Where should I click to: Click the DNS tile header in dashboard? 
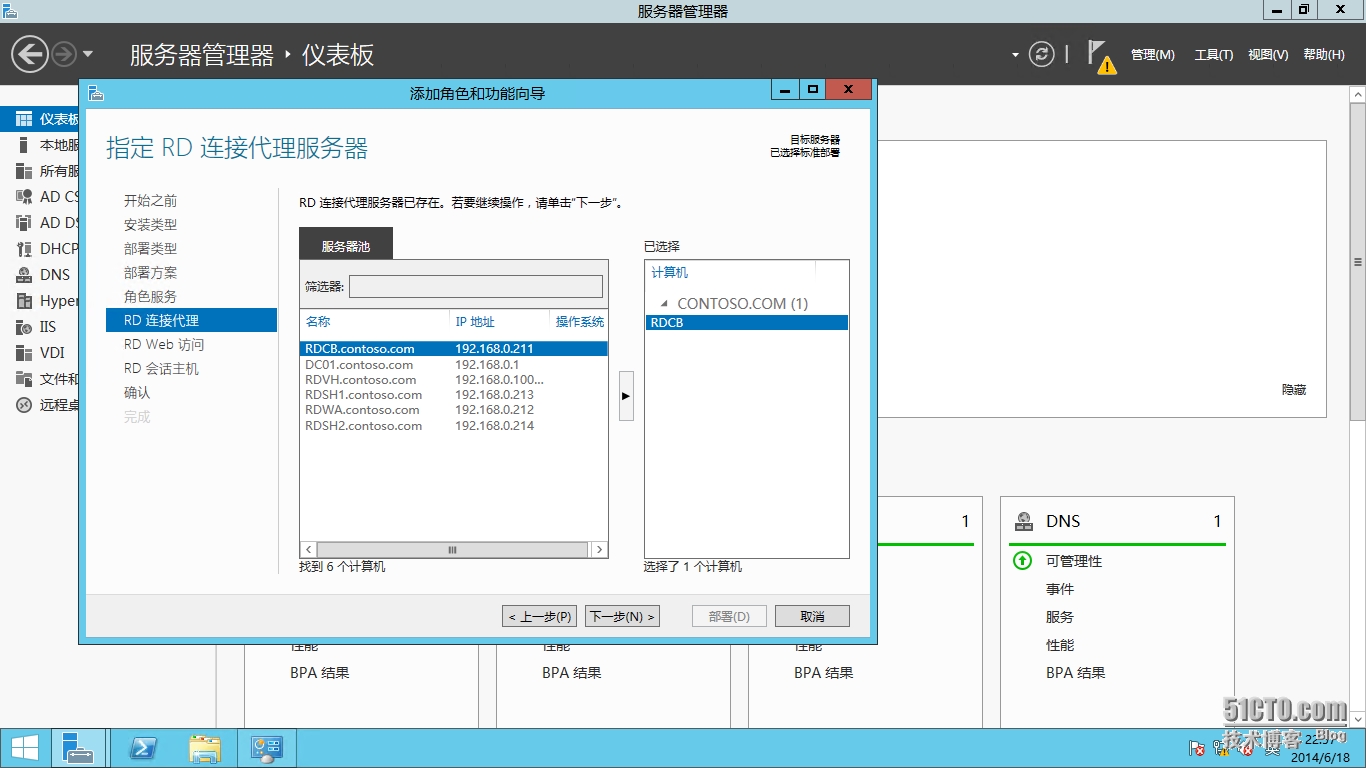tap(1118, 521)
